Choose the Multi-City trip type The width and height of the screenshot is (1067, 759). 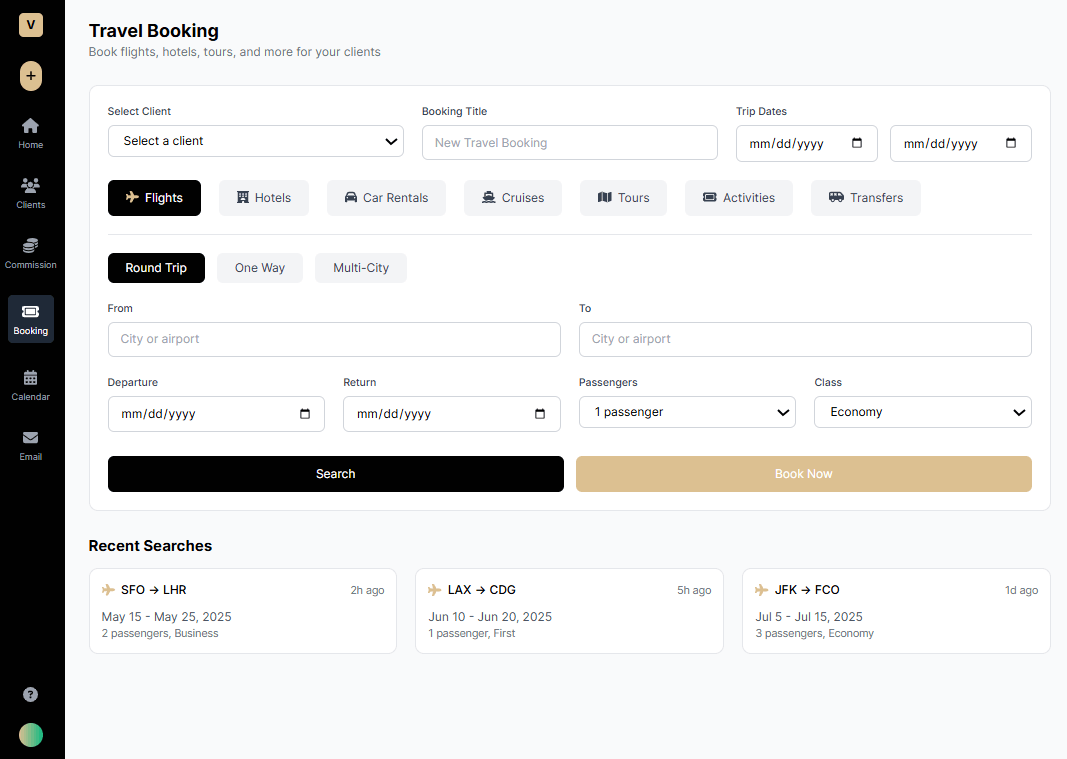361,268
